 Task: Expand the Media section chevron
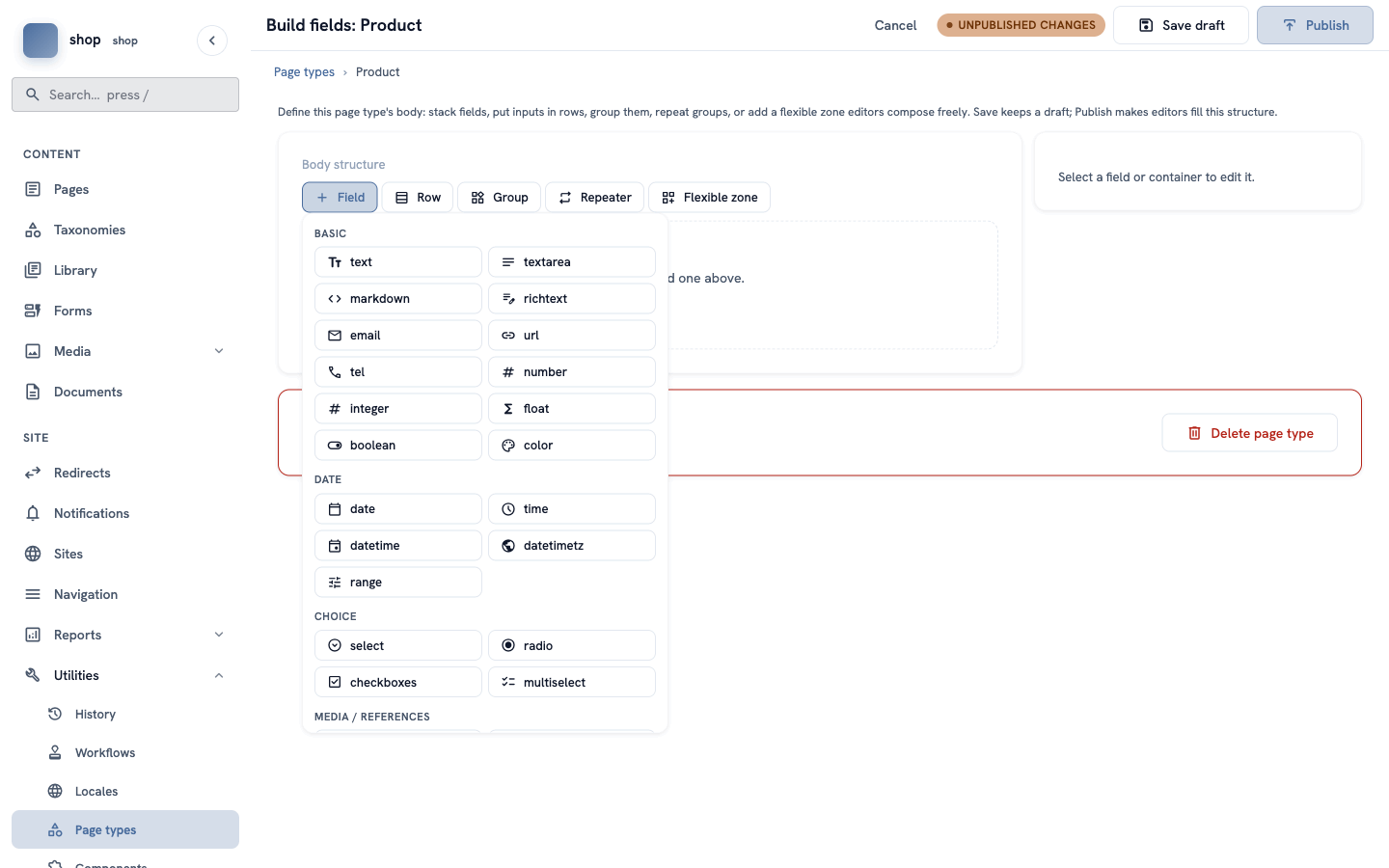(219, 351)
